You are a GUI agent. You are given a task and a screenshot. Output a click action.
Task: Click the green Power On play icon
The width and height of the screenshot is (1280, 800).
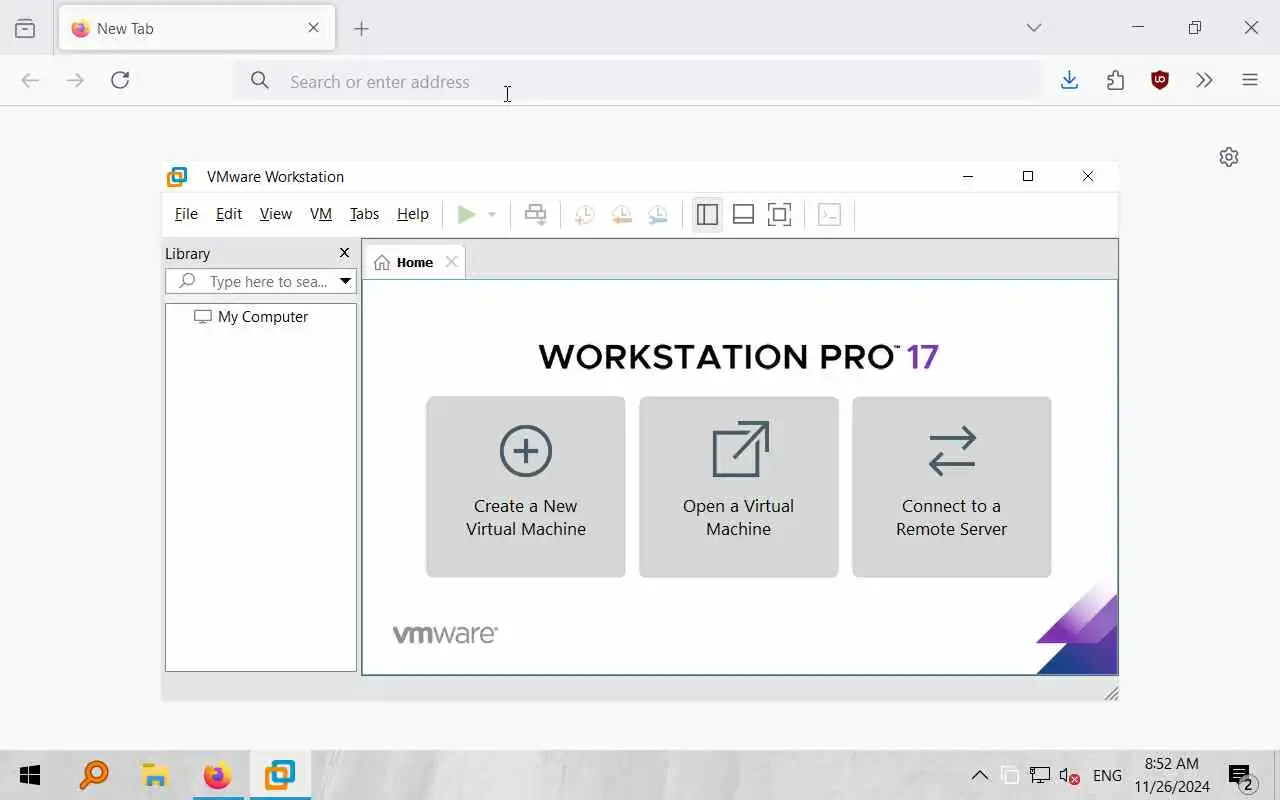click(466, 214)
